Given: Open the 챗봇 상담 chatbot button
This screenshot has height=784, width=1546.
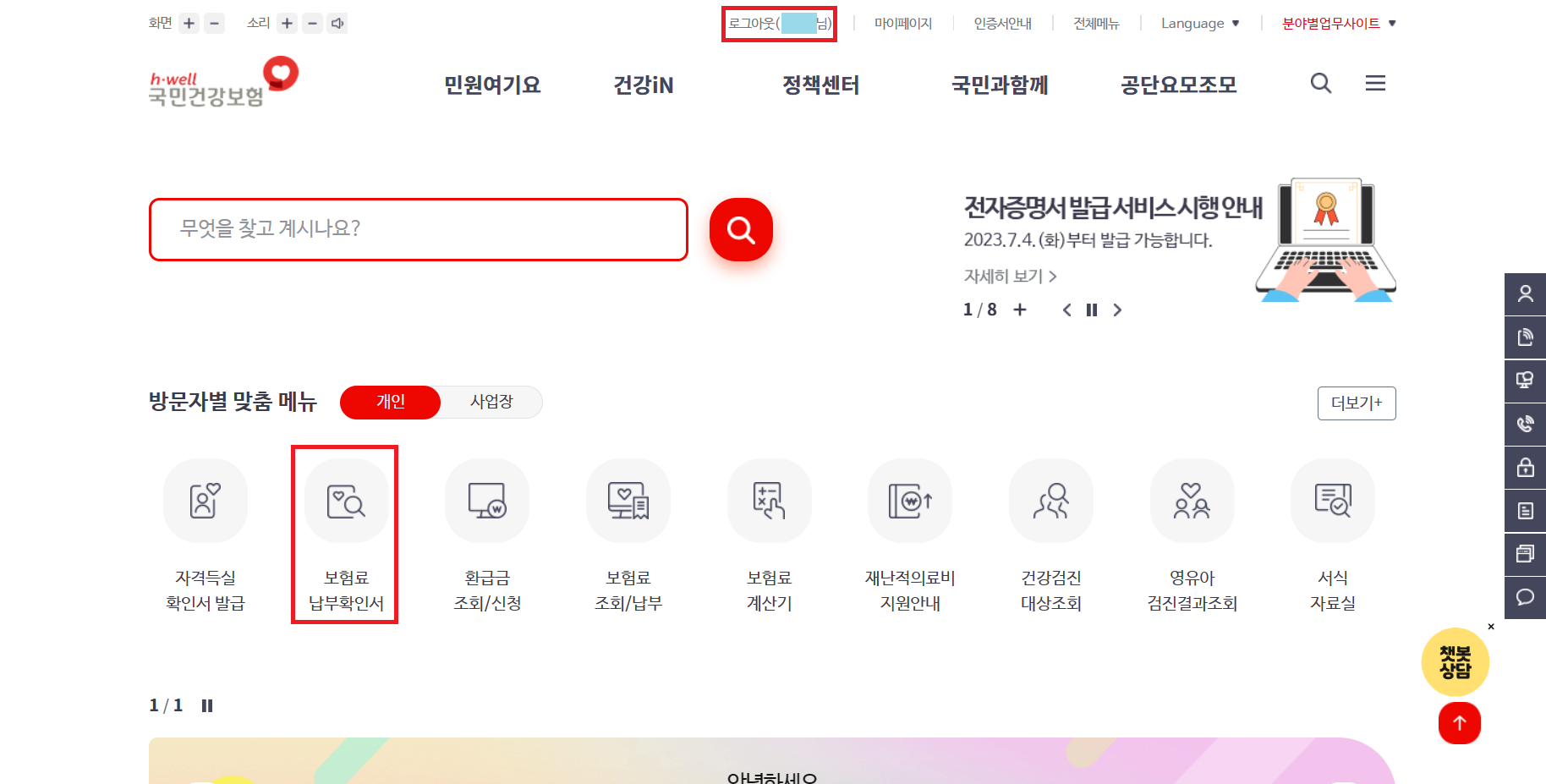Looking at the screenshot, I should click(1455, 662).
